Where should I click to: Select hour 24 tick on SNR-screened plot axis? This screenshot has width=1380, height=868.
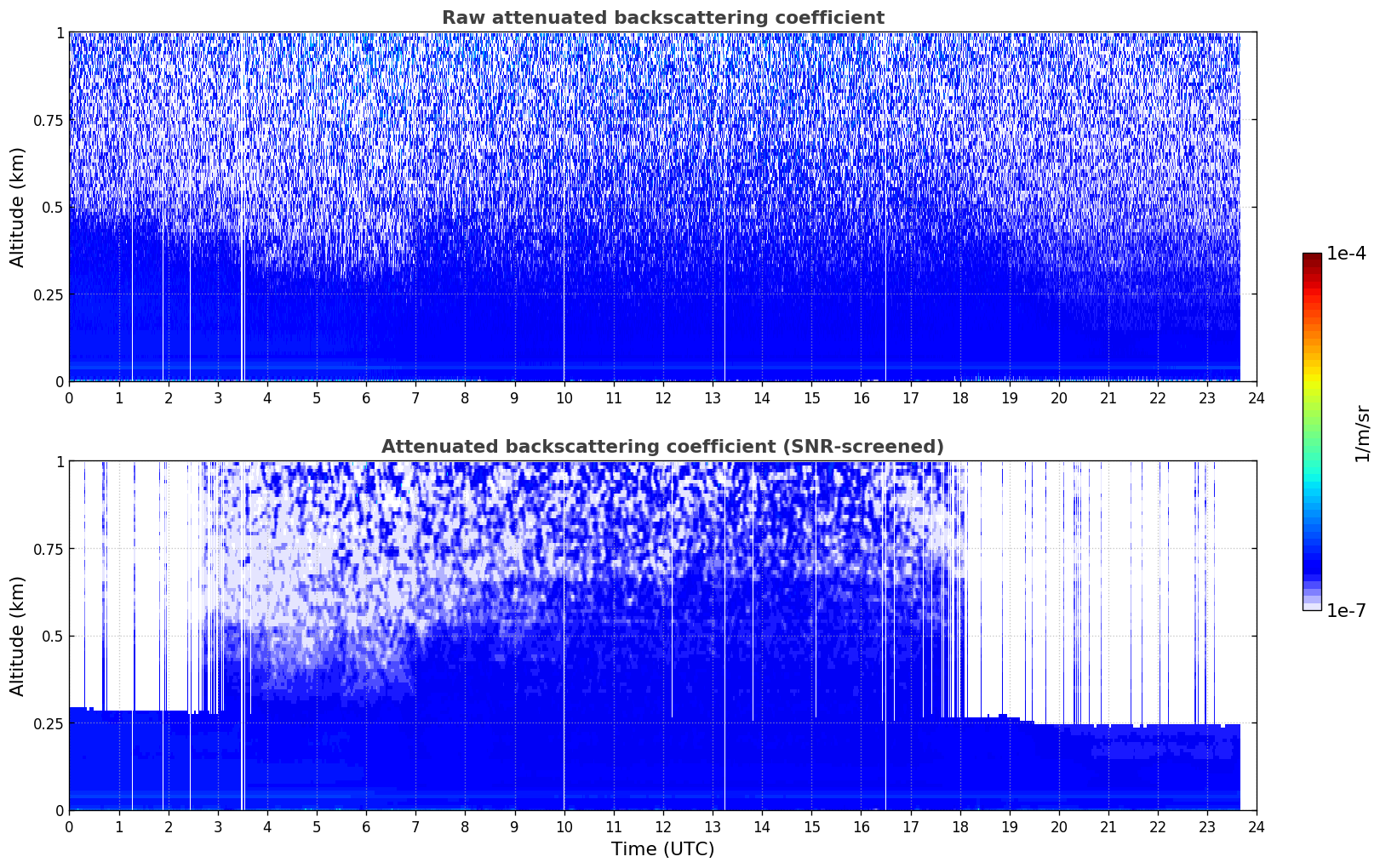1256,826
